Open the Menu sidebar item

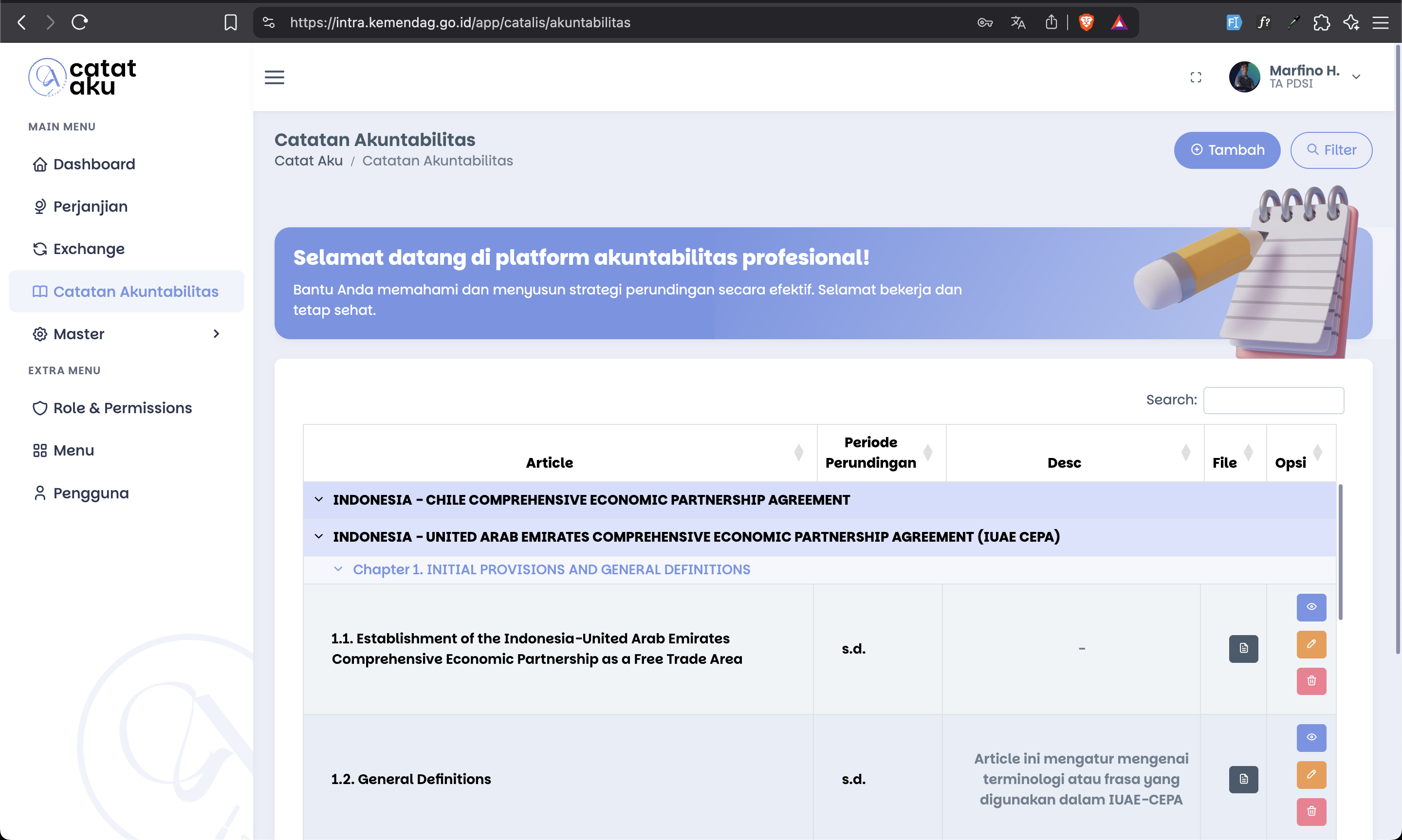(x=126, y=451)
